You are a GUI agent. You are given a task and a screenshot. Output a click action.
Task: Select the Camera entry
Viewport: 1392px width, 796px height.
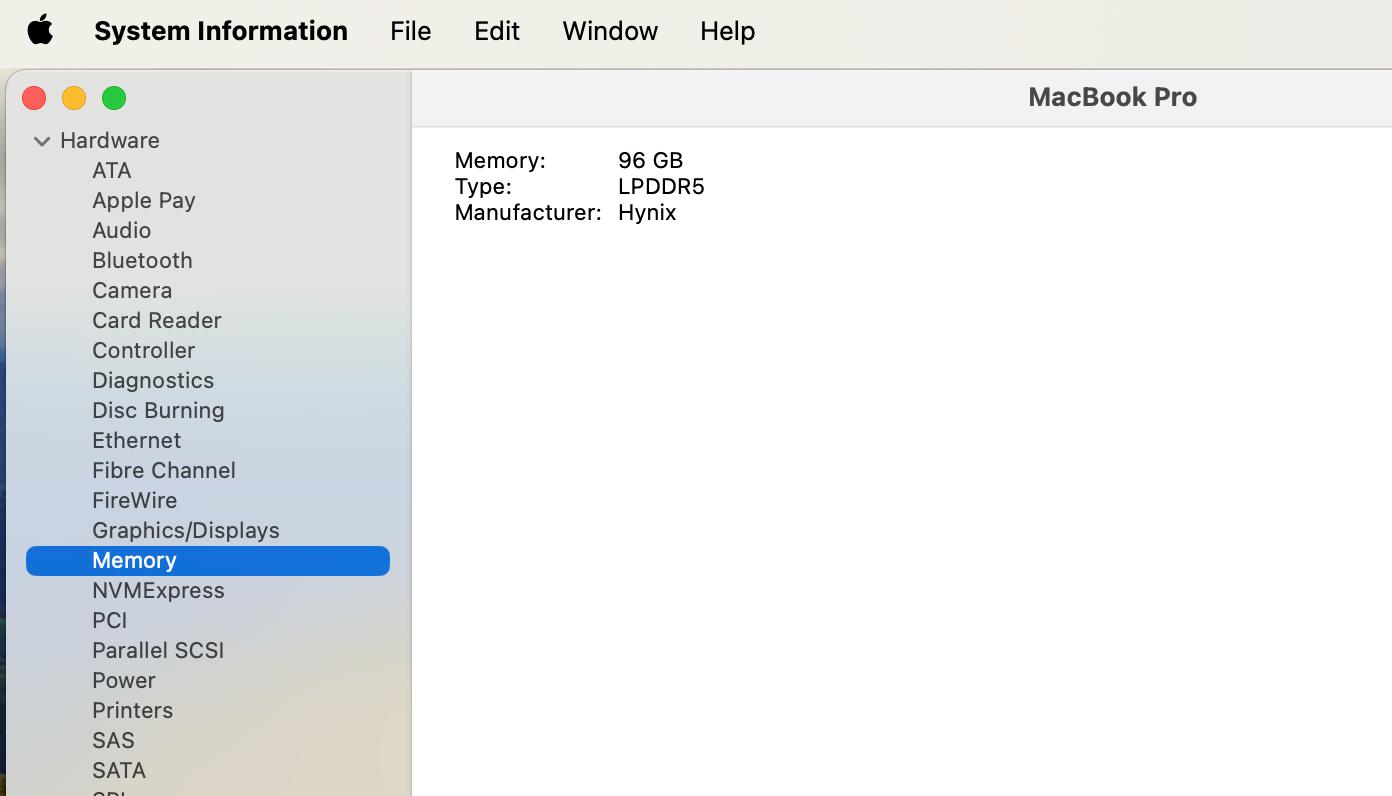pos(132,290)
